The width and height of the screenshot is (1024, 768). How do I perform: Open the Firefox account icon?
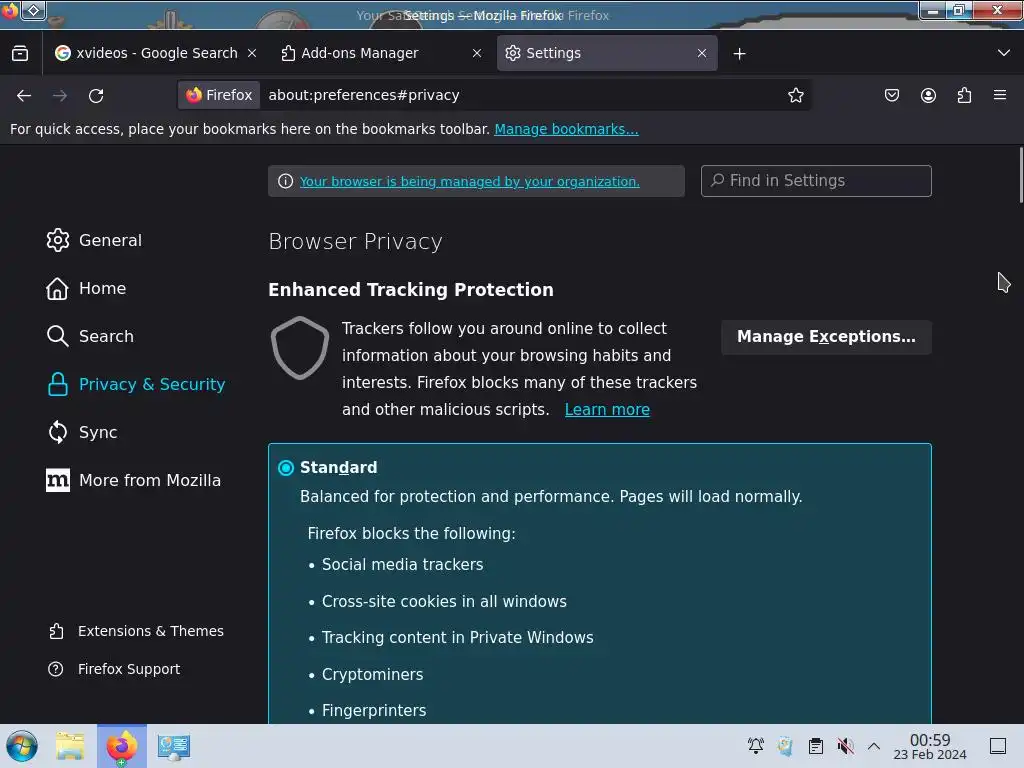click(x=928, y=95)
